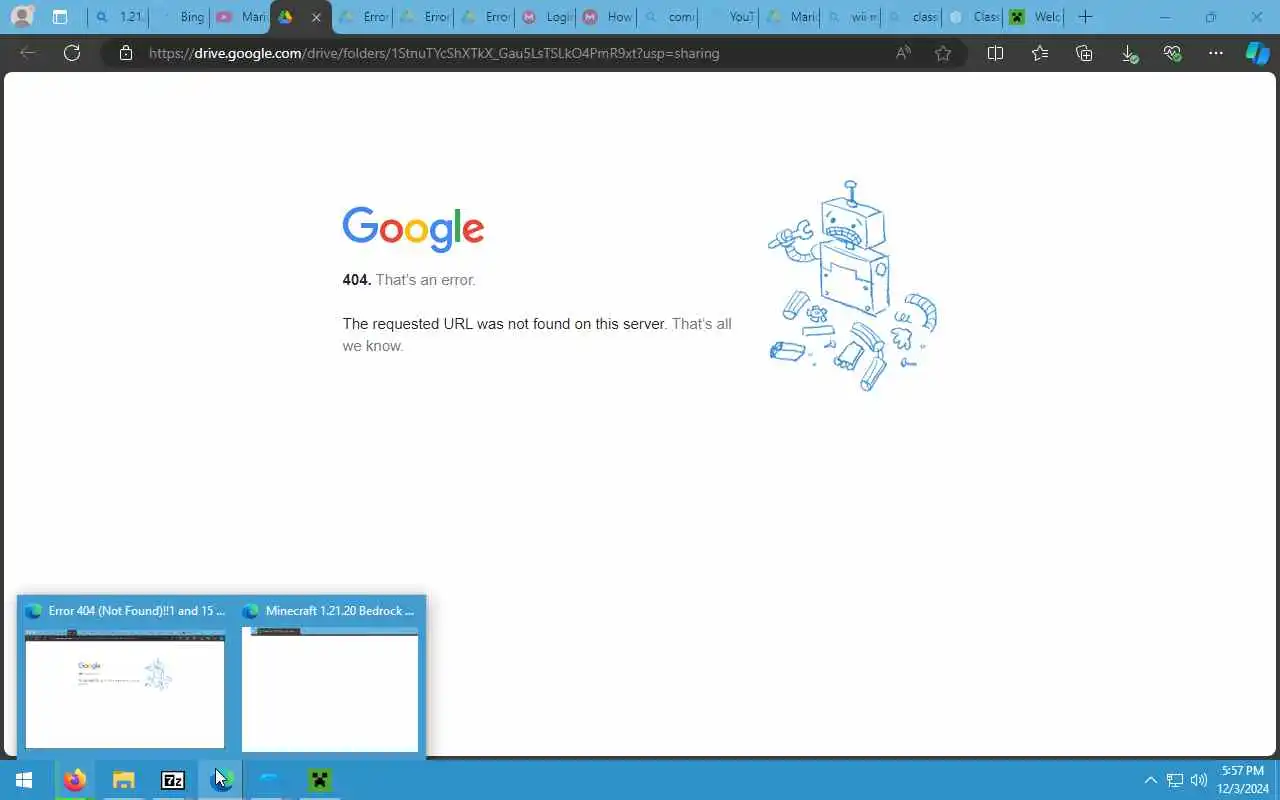The image size is (1280, 800).
Task: Open 7-Zip from the taskbar
Action: 173,780
